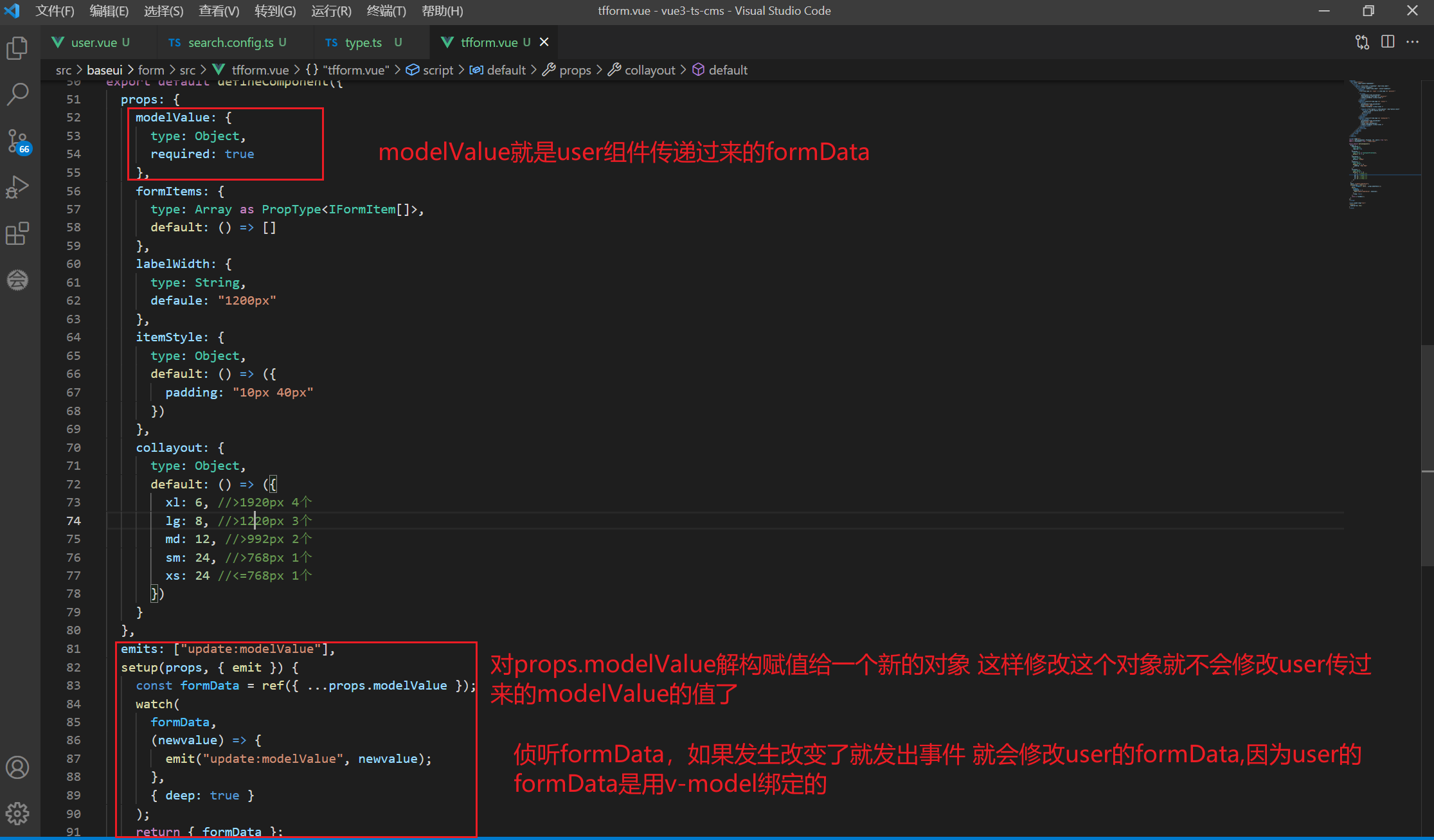
Task: Click the setup(props, { emit }) line
Action: pyautogui.click(x=210, y=668)
